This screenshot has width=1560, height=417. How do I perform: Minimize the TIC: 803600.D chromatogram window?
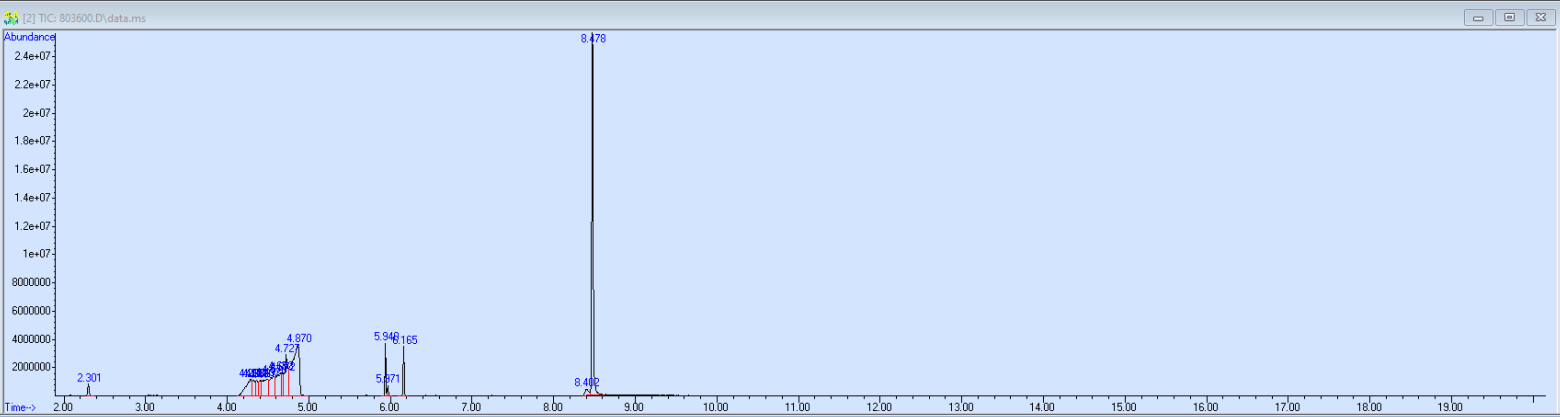click(1477, 18)
